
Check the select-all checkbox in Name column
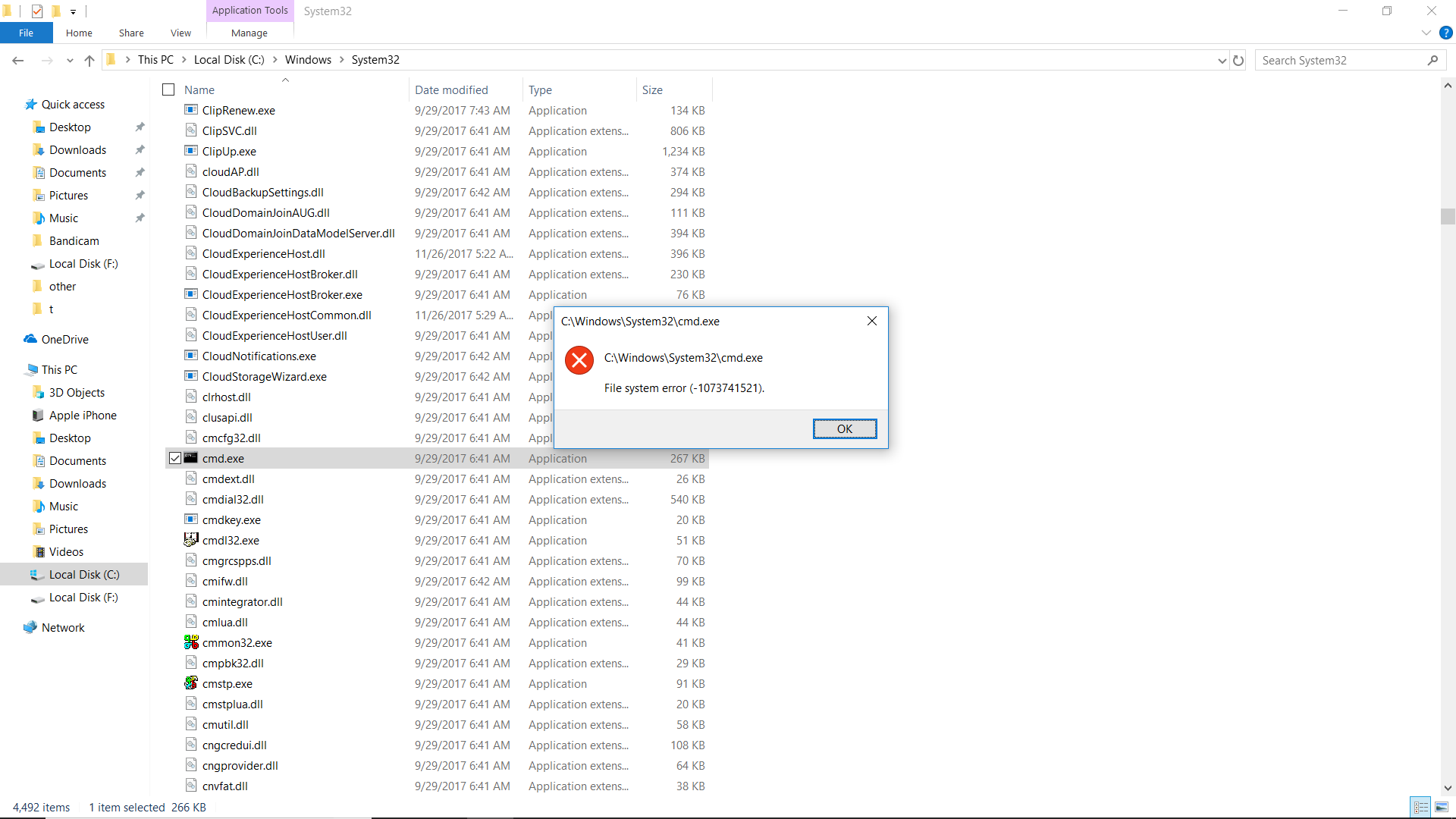(168, 89)
